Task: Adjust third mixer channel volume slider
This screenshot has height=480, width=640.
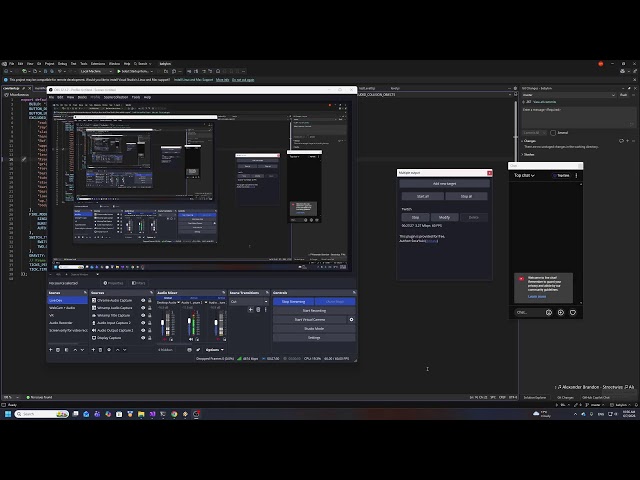Action: click(216, 324)
